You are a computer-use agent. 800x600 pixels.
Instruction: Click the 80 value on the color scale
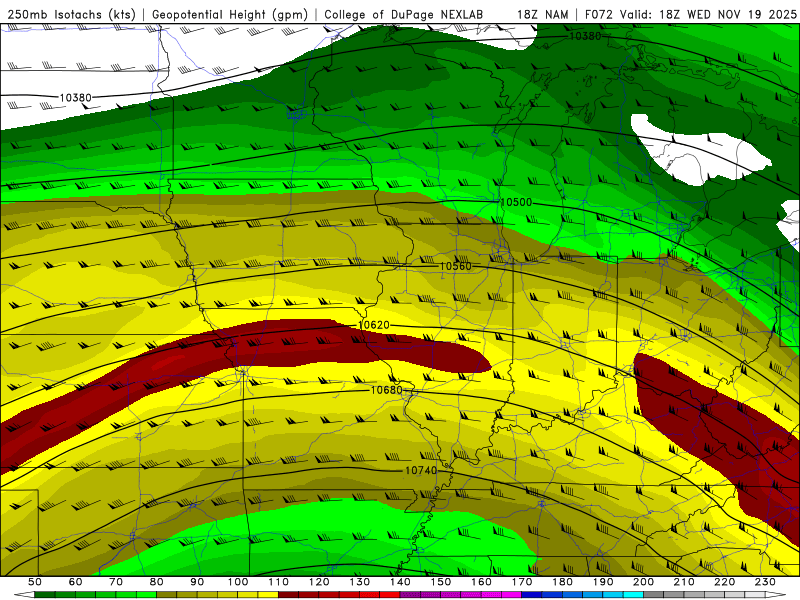156,582
